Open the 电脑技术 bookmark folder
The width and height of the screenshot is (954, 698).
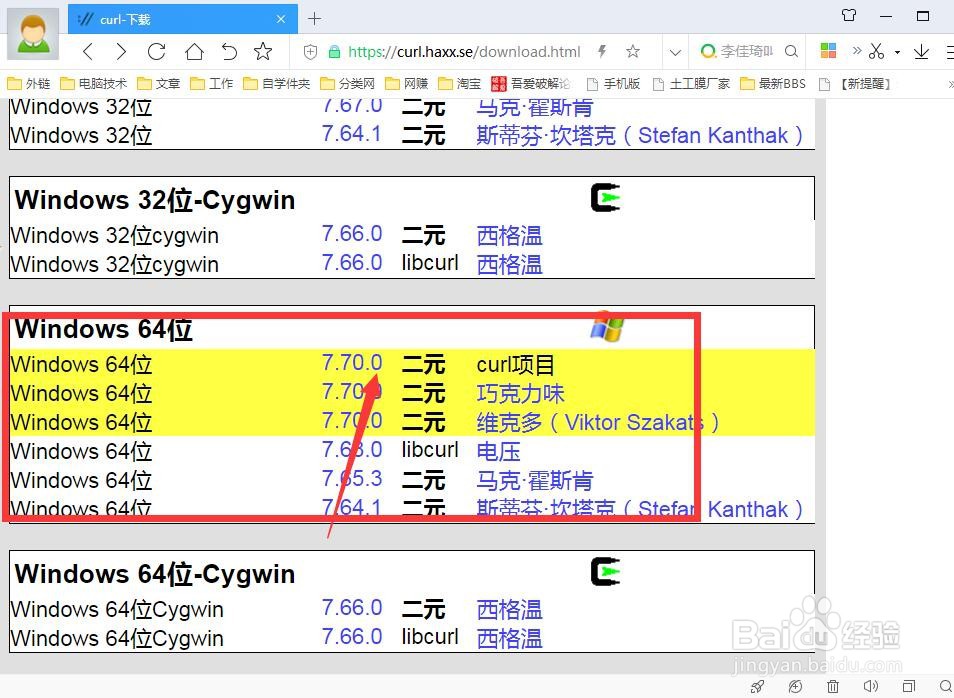click(x=94, y=83)
